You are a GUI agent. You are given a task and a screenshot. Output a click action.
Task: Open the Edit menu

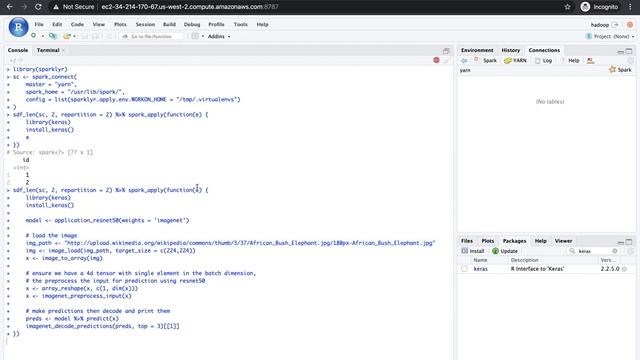point(57,24)
